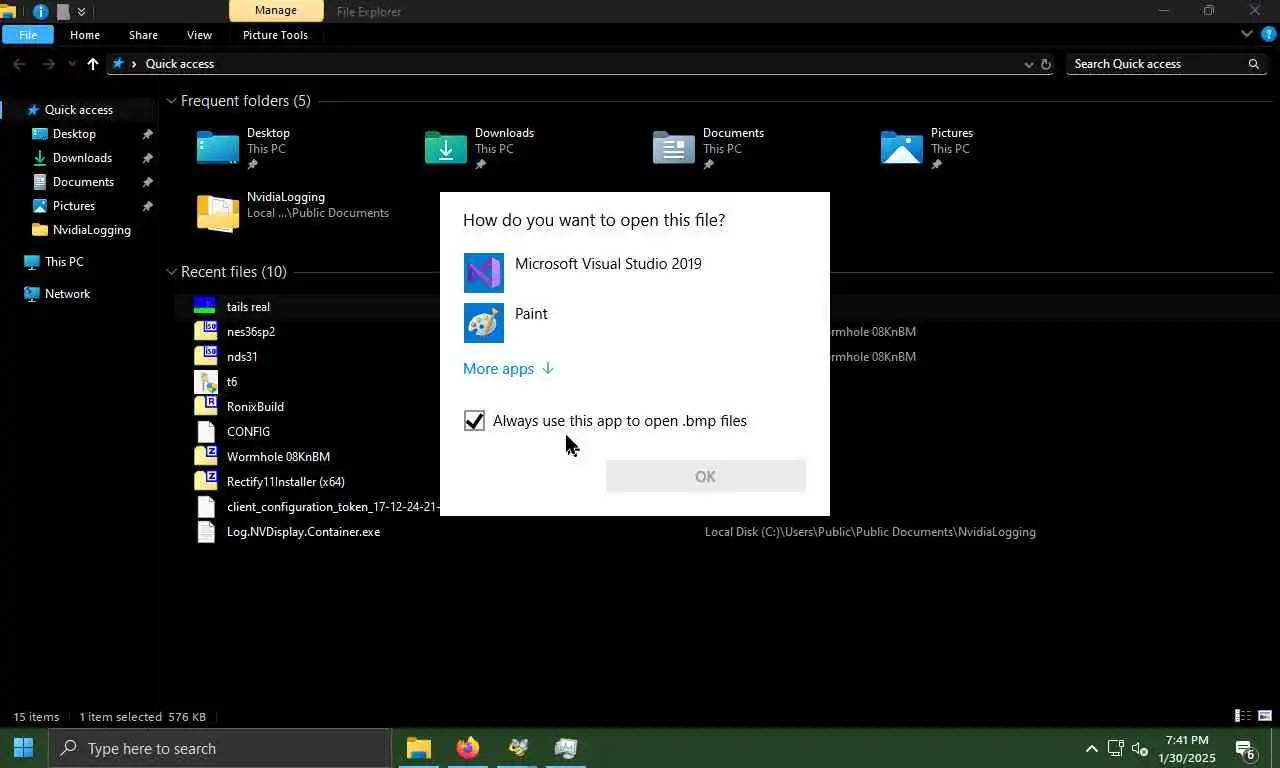
Task: Open the Picture Tools tab
Action: (275, 35)
